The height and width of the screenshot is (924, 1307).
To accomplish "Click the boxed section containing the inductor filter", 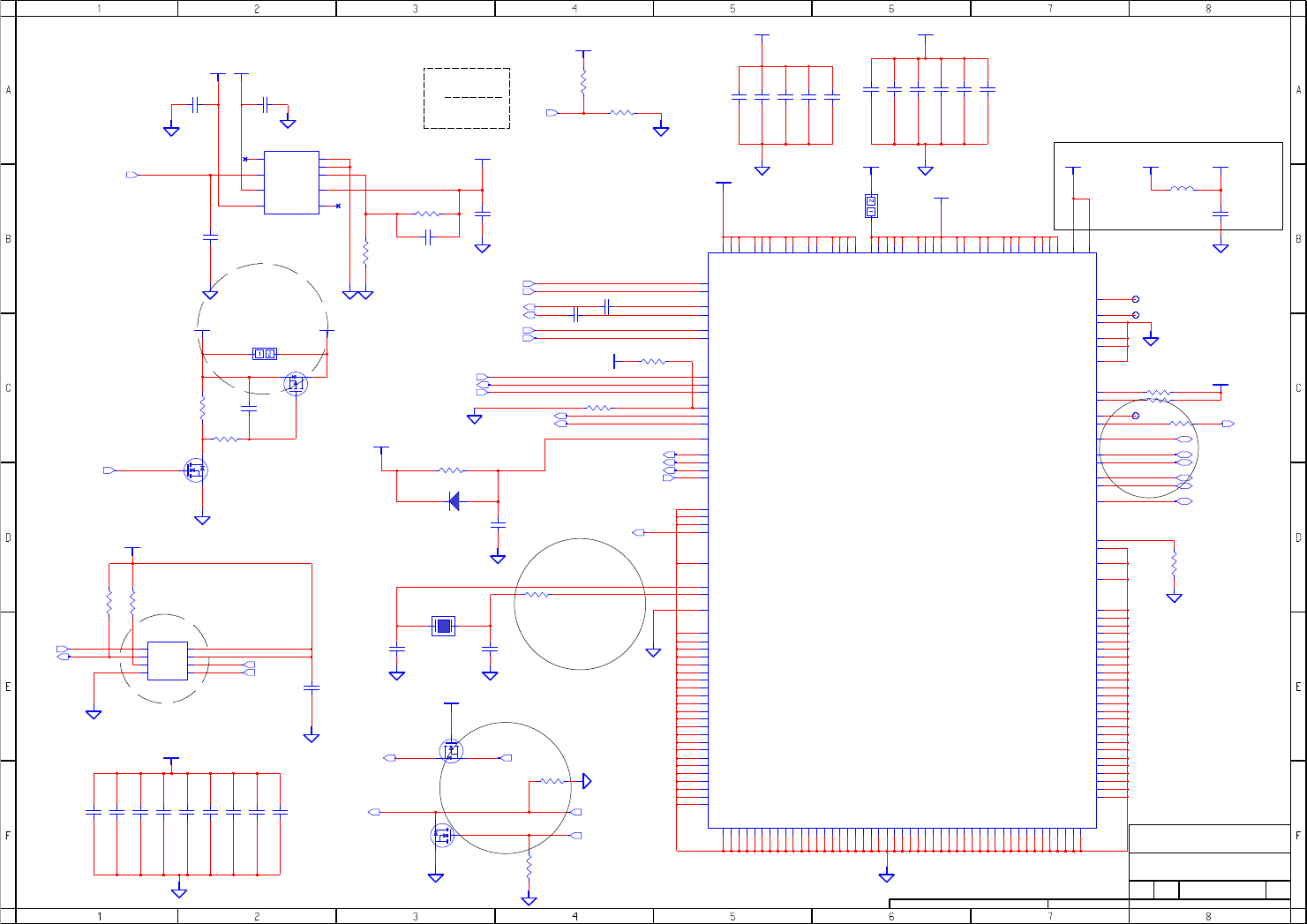I will click(1168, 186).
